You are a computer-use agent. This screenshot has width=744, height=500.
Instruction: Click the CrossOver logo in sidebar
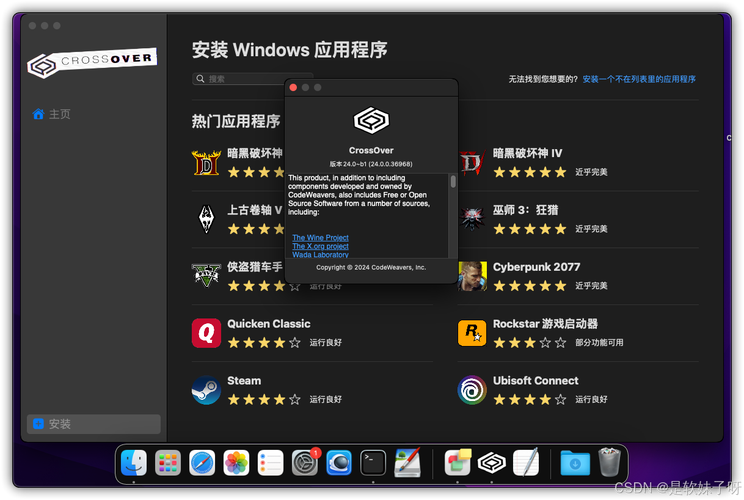pos(92,63)
